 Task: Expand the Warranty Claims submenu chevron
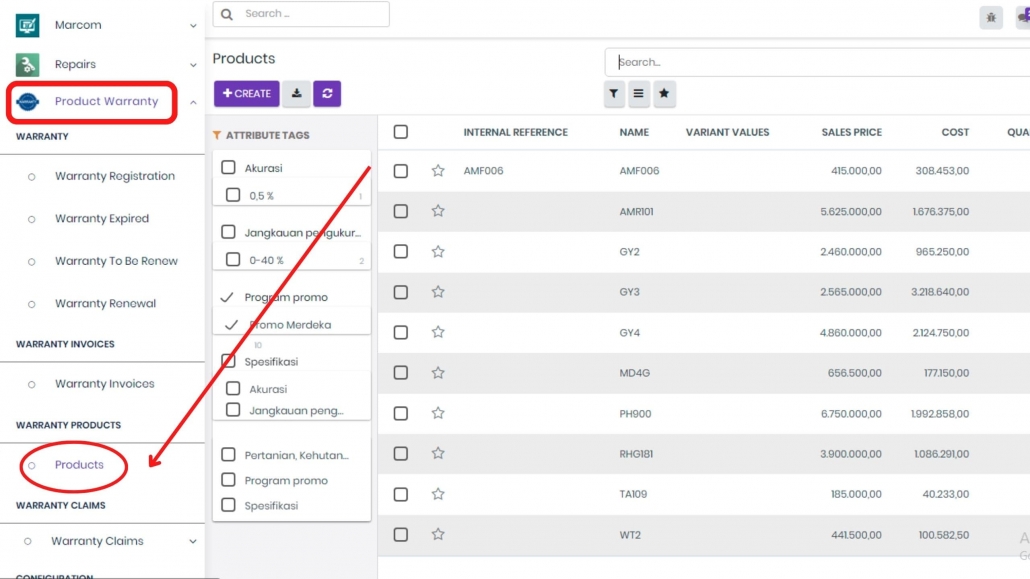[x=193, y=542]
